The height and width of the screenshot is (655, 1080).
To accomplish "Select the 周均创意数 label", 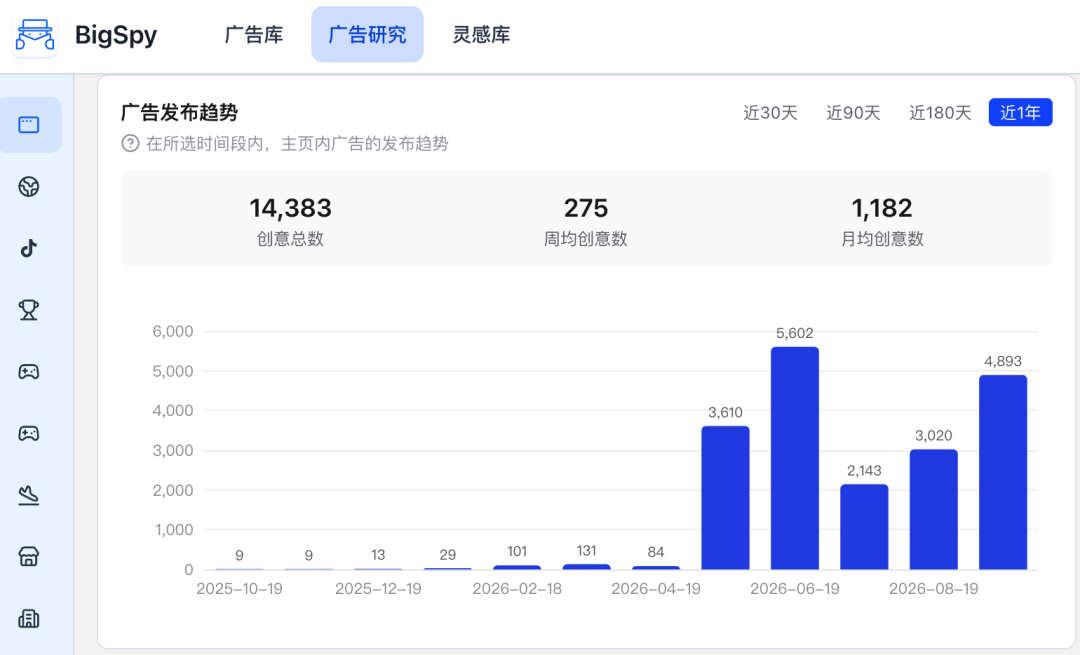I will [586, 239].
